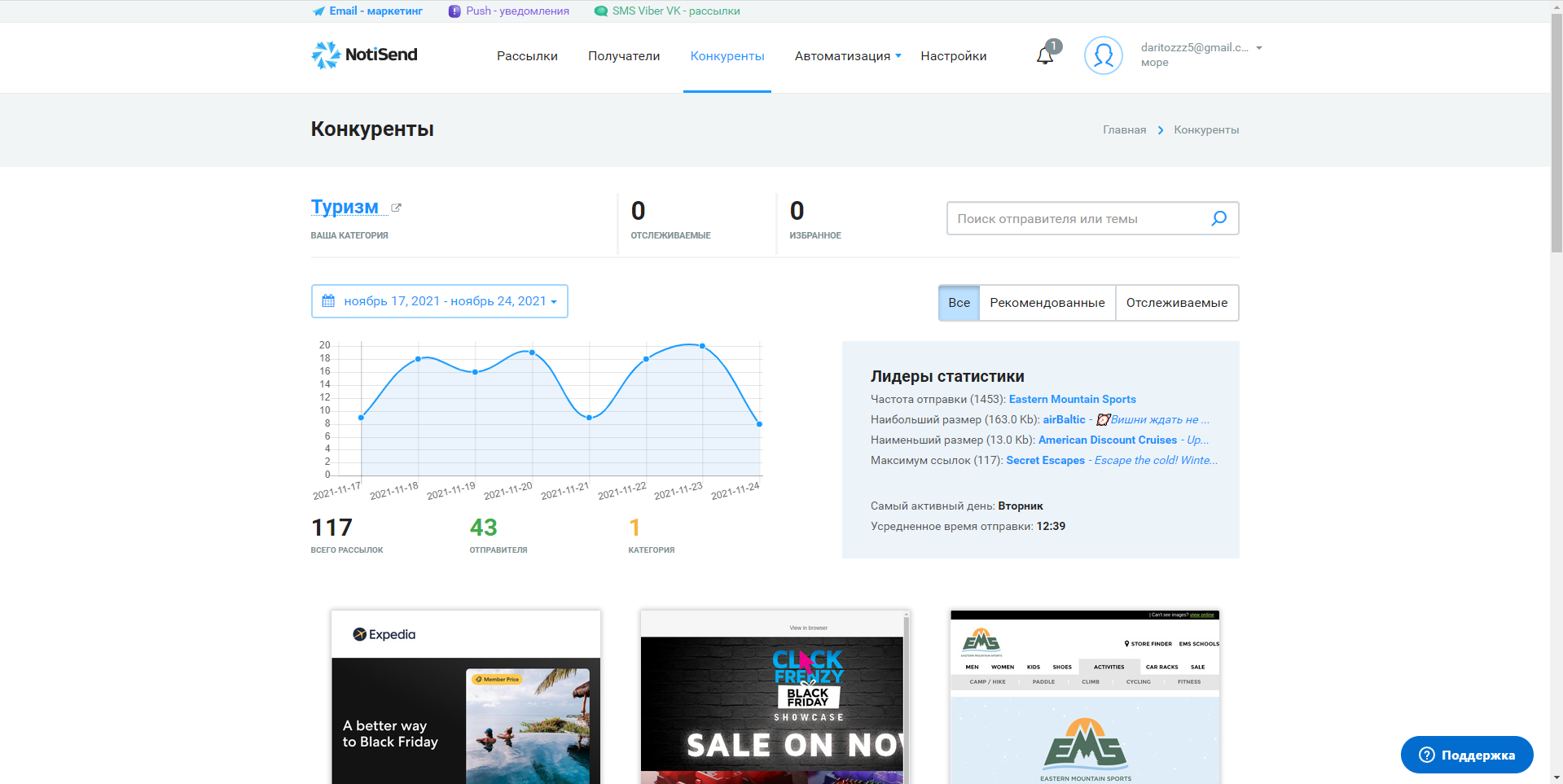1563x784 pixels.
Task: Click the NotiSend logo
Action: tap(364, 55)
